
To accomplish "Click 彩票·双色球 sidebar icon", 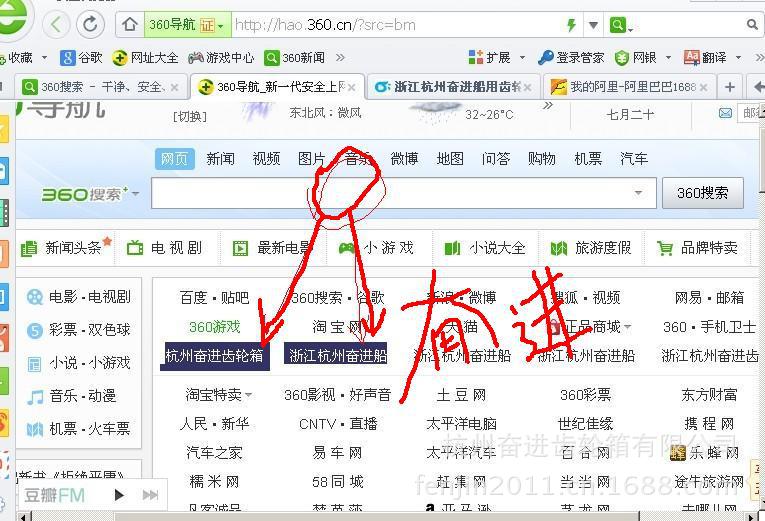I will tap(35, 331).
